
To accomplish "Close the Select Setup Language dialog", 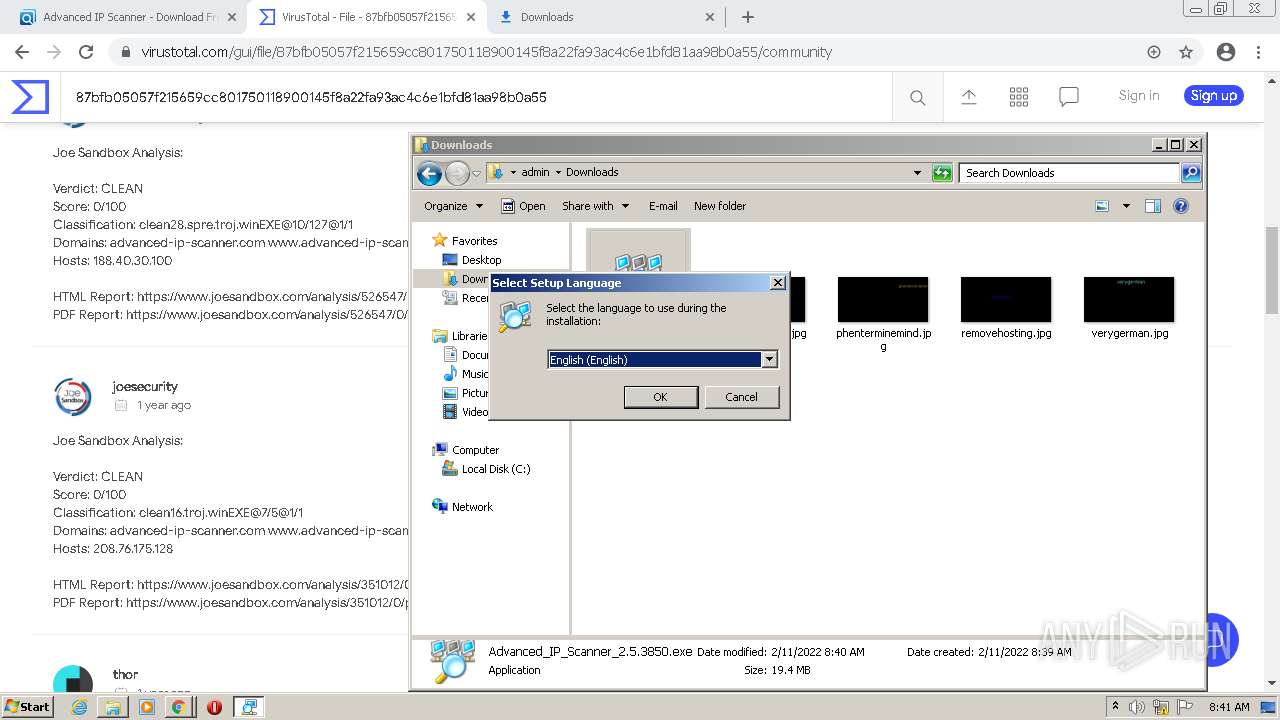I will click(777, 283).
